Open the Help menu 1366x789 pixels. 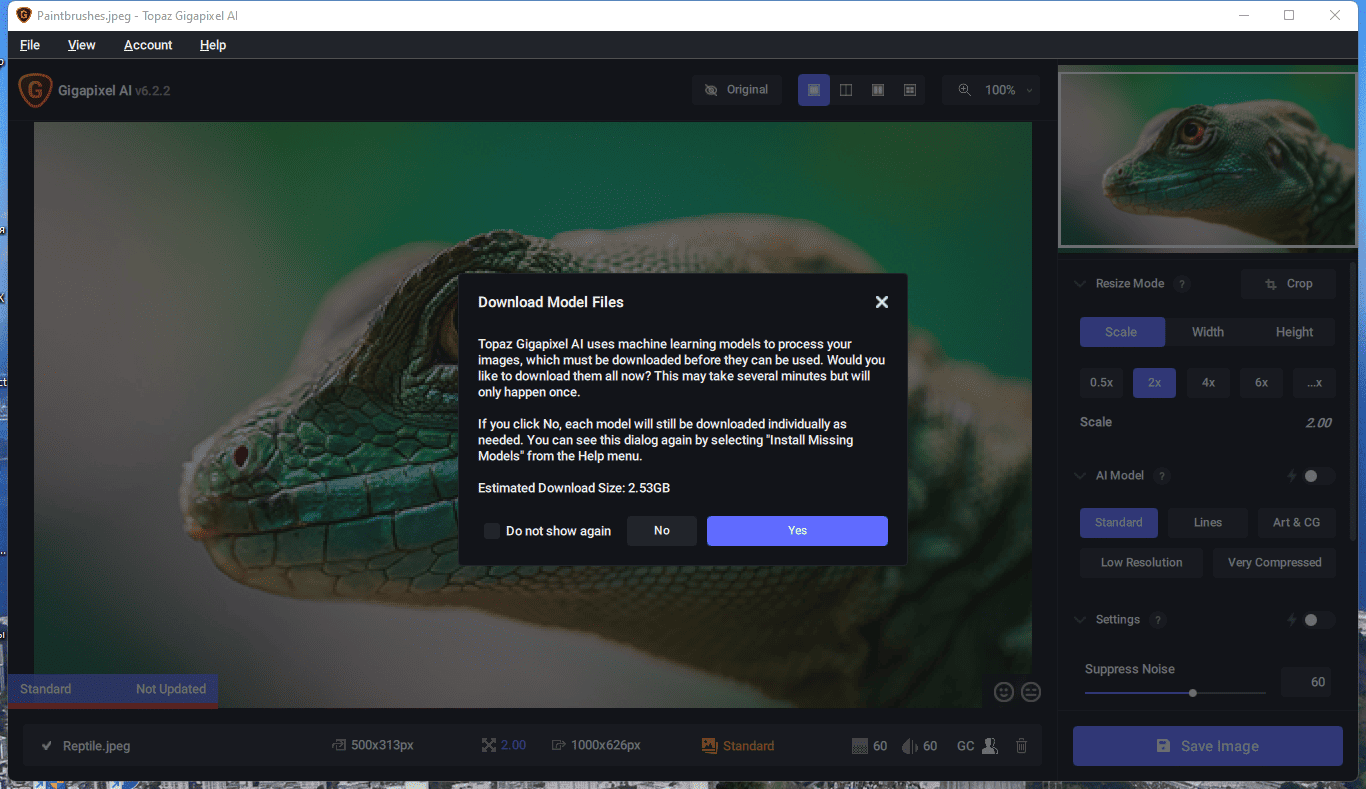coord(213,45)
